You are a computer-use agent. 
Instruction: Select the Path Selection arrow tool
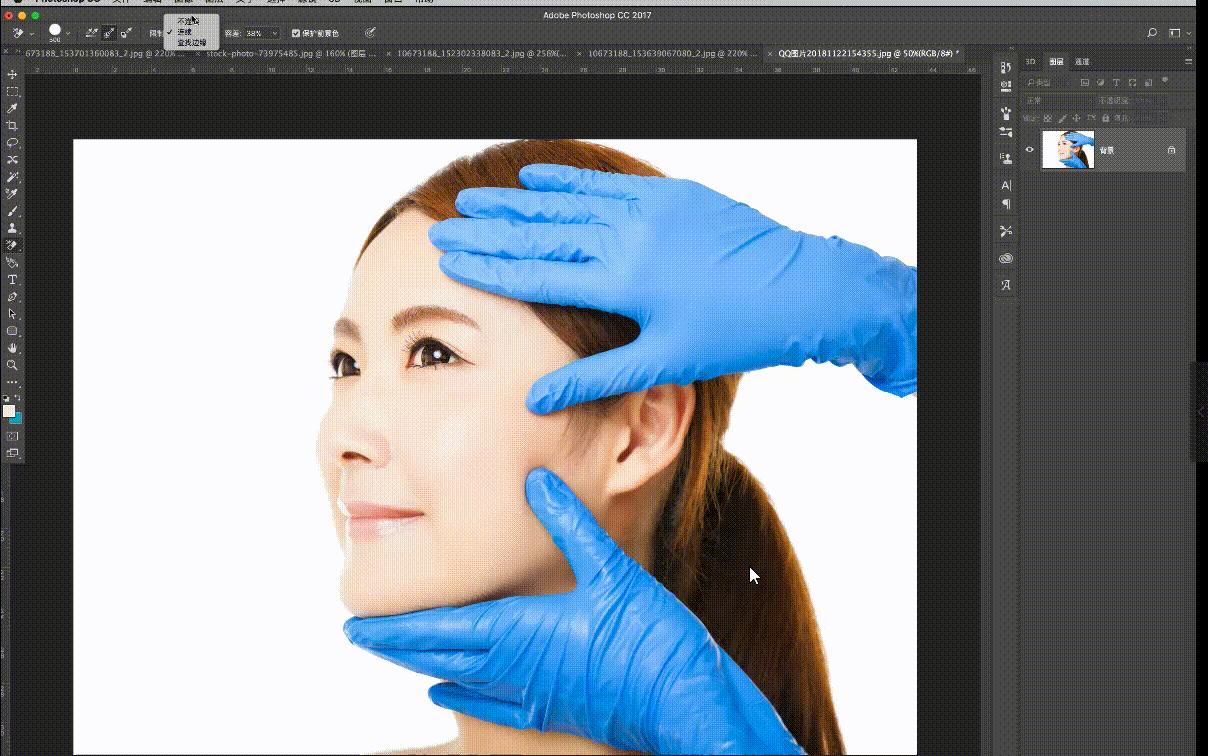[13, 313]
